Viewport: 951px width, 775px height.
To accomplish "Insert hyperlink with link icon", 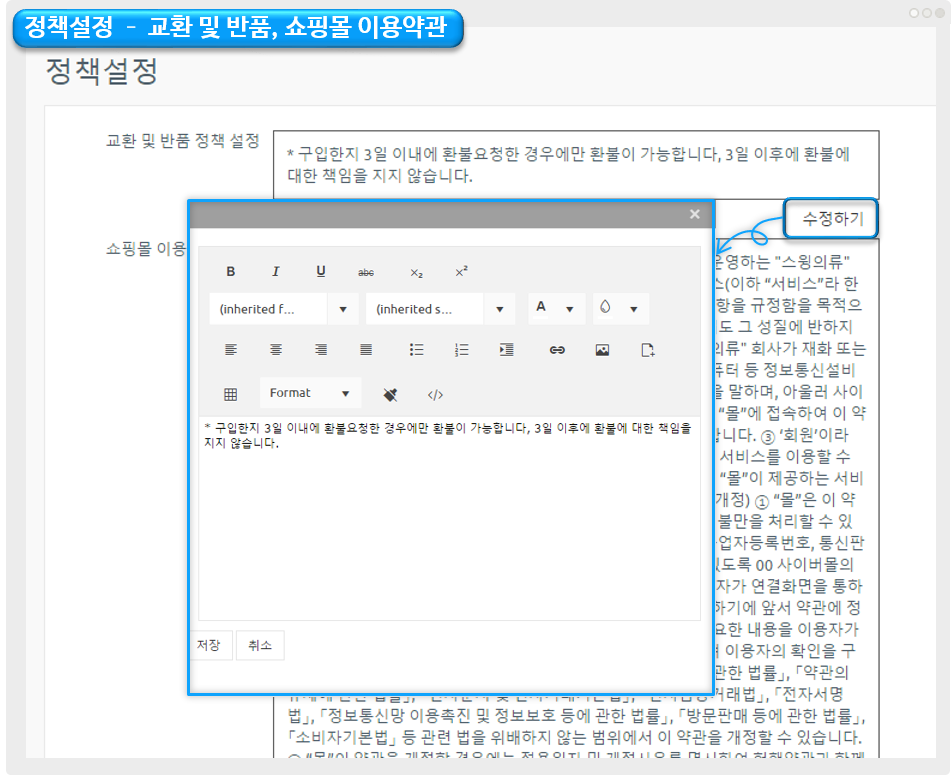I will (557, 350).
